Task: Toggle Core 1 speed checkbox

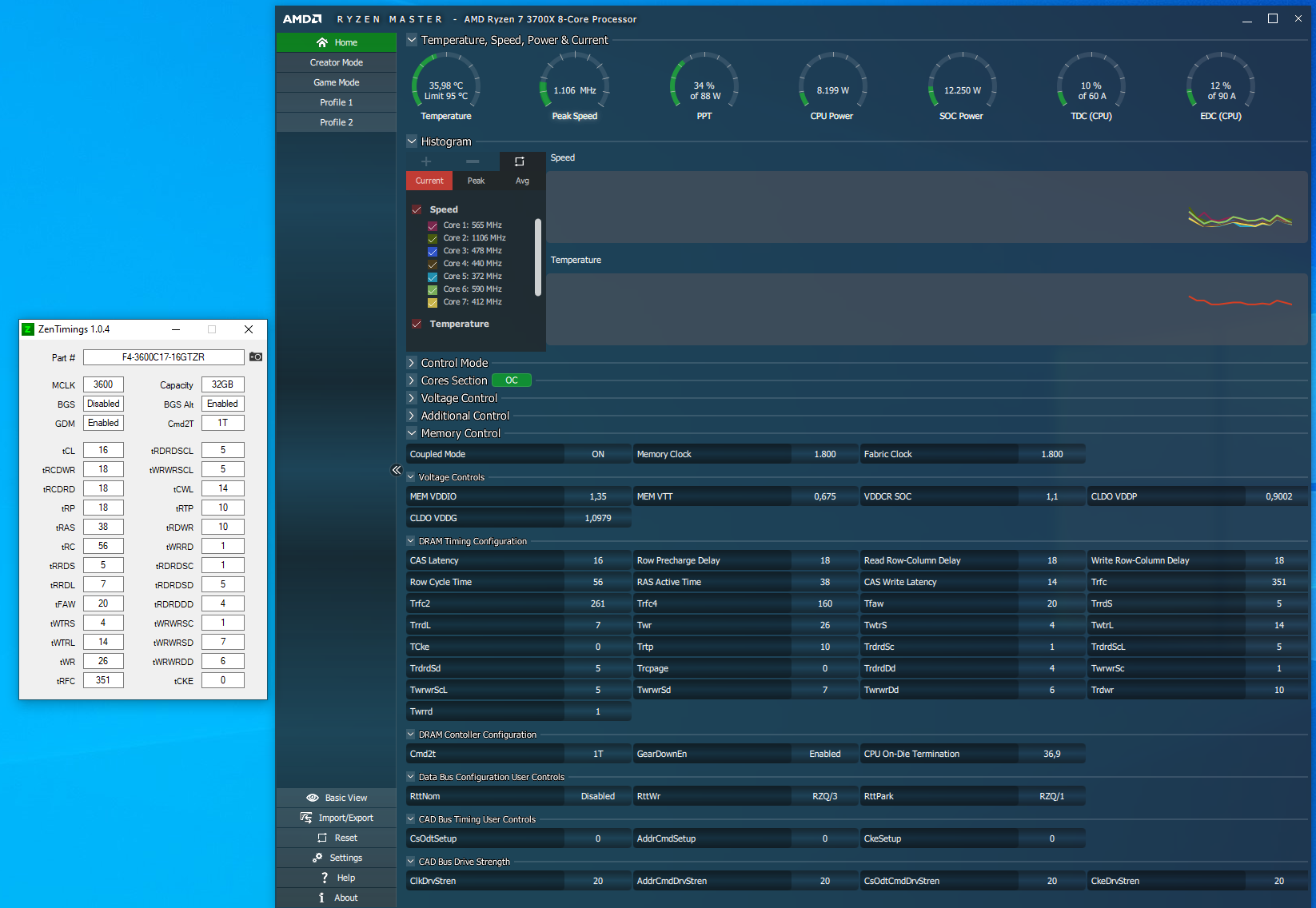Action: [x=433, y=226]
